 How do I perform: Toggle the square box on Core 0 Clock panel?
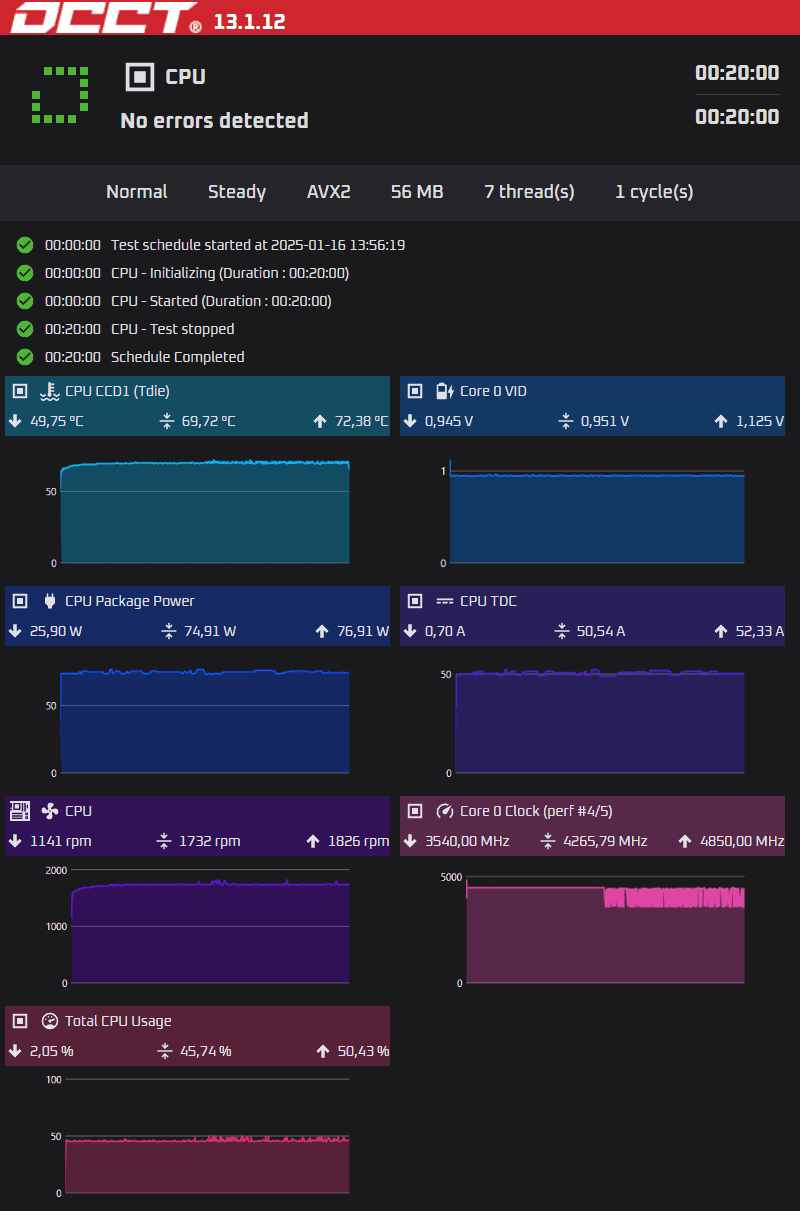coord(414,811)
